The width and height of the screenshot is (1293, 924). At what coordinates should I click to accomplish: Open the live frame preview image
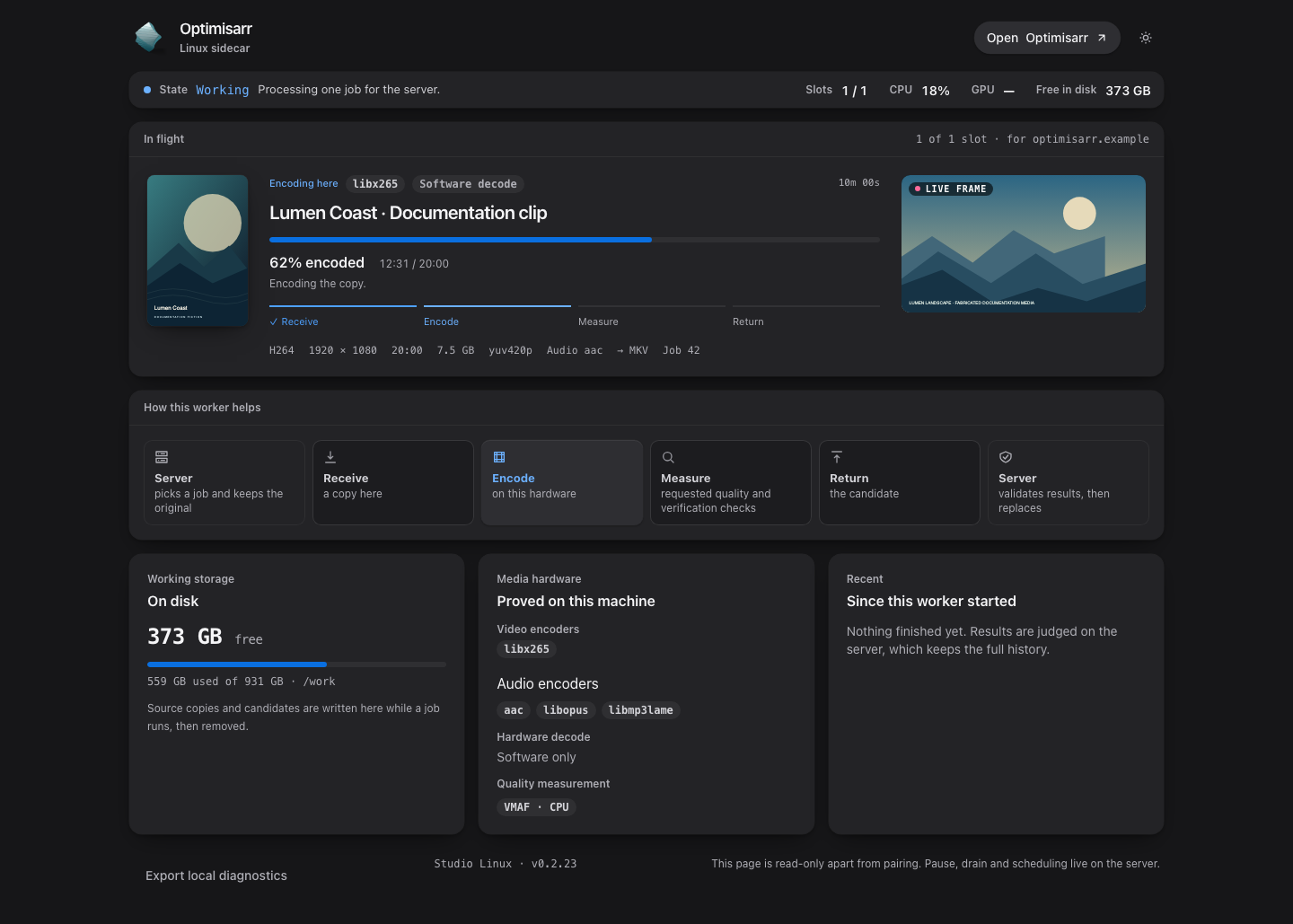[x=1024, y=243]
